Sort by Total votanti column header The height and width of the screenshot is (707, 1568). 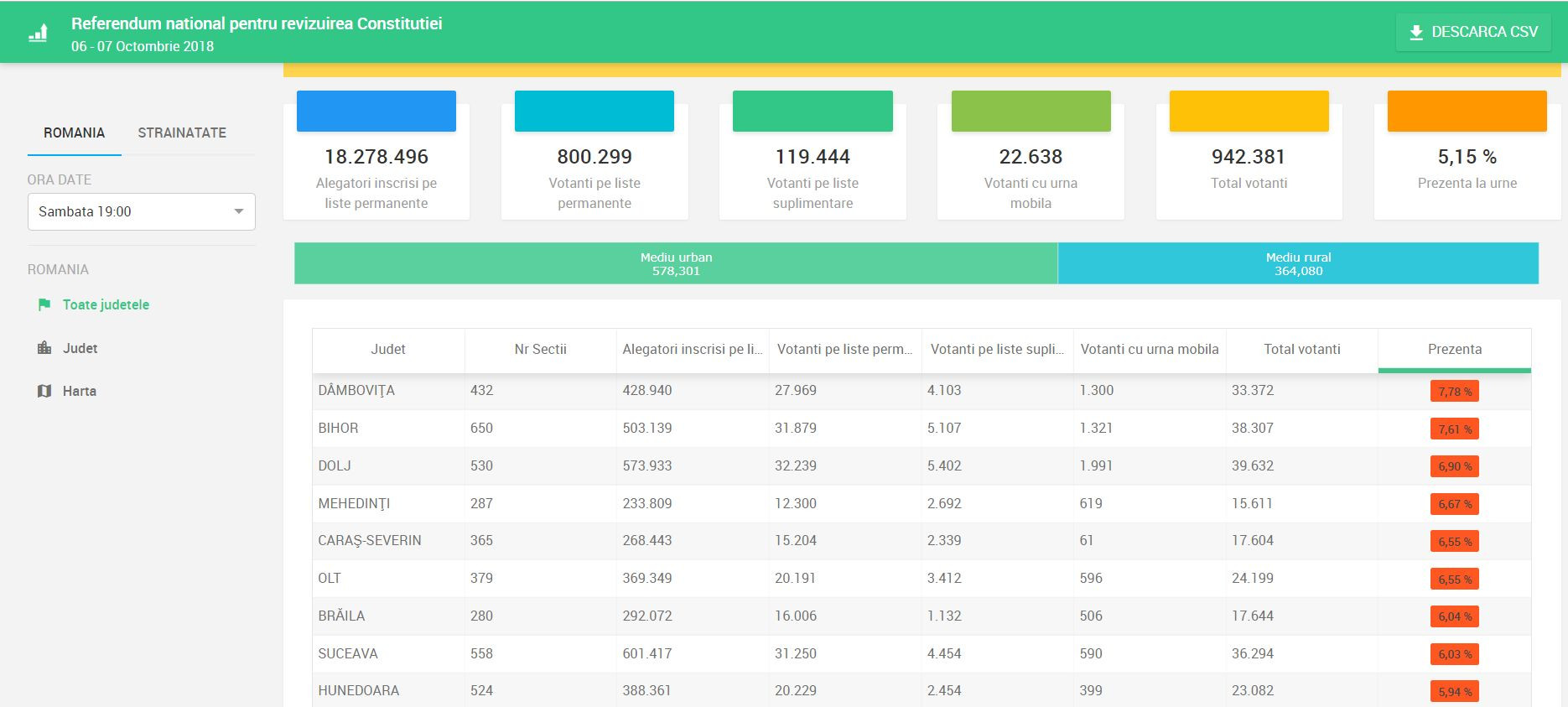pos(1301,349)
